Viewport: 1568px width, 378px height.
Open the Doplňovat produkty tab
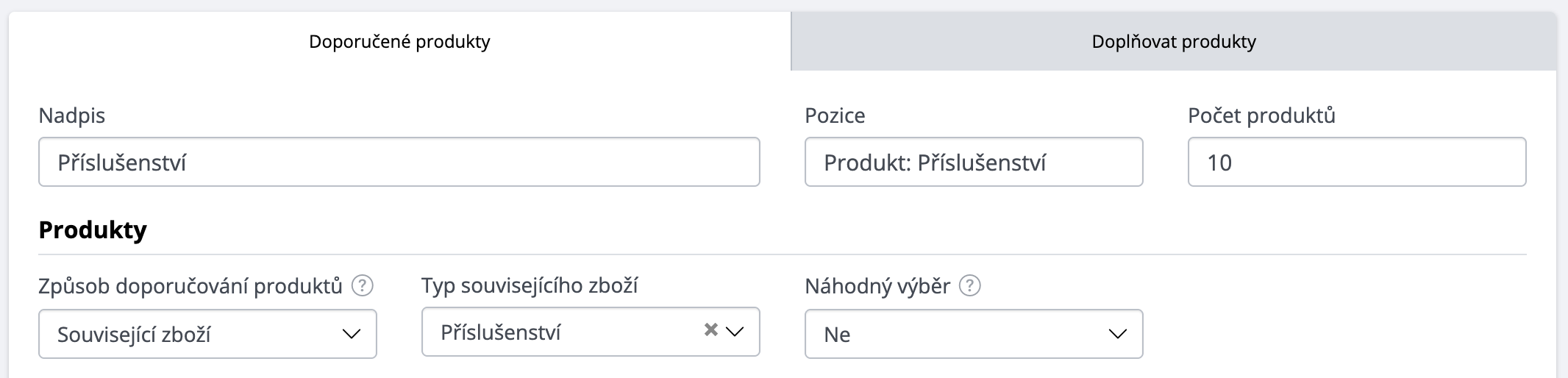(x=1174, y=42)
